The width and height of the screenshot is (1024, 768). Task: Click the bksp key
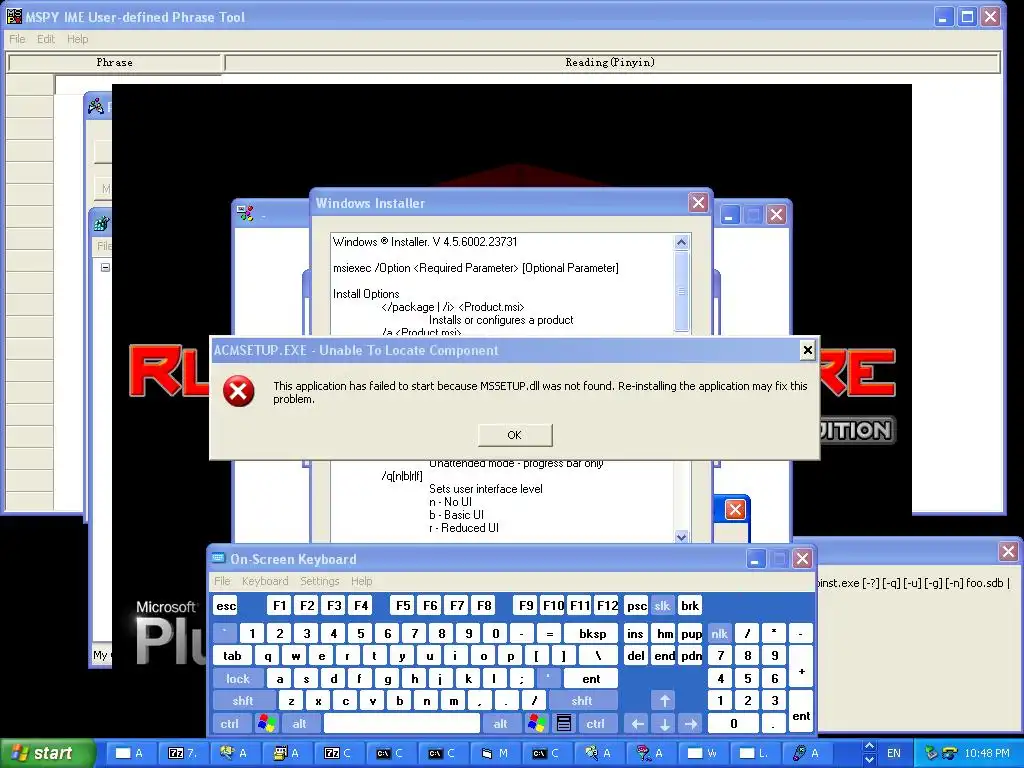(x=592, y=633)
